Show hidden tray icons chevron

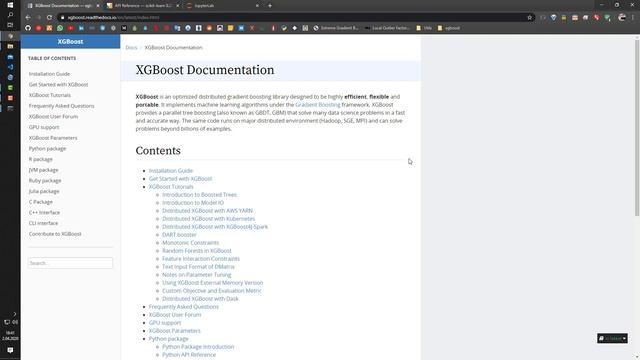(15, 314)
